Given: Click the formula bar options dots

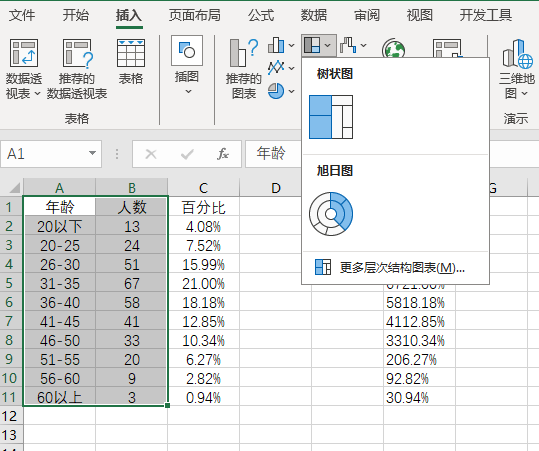Looking at the screenshot, I should pyautogui.click(x=117, y=154).
